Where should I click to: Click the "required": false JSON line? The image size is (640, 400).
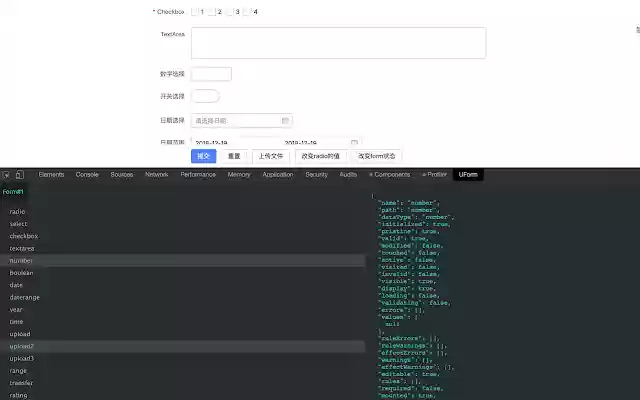(411, 389)
